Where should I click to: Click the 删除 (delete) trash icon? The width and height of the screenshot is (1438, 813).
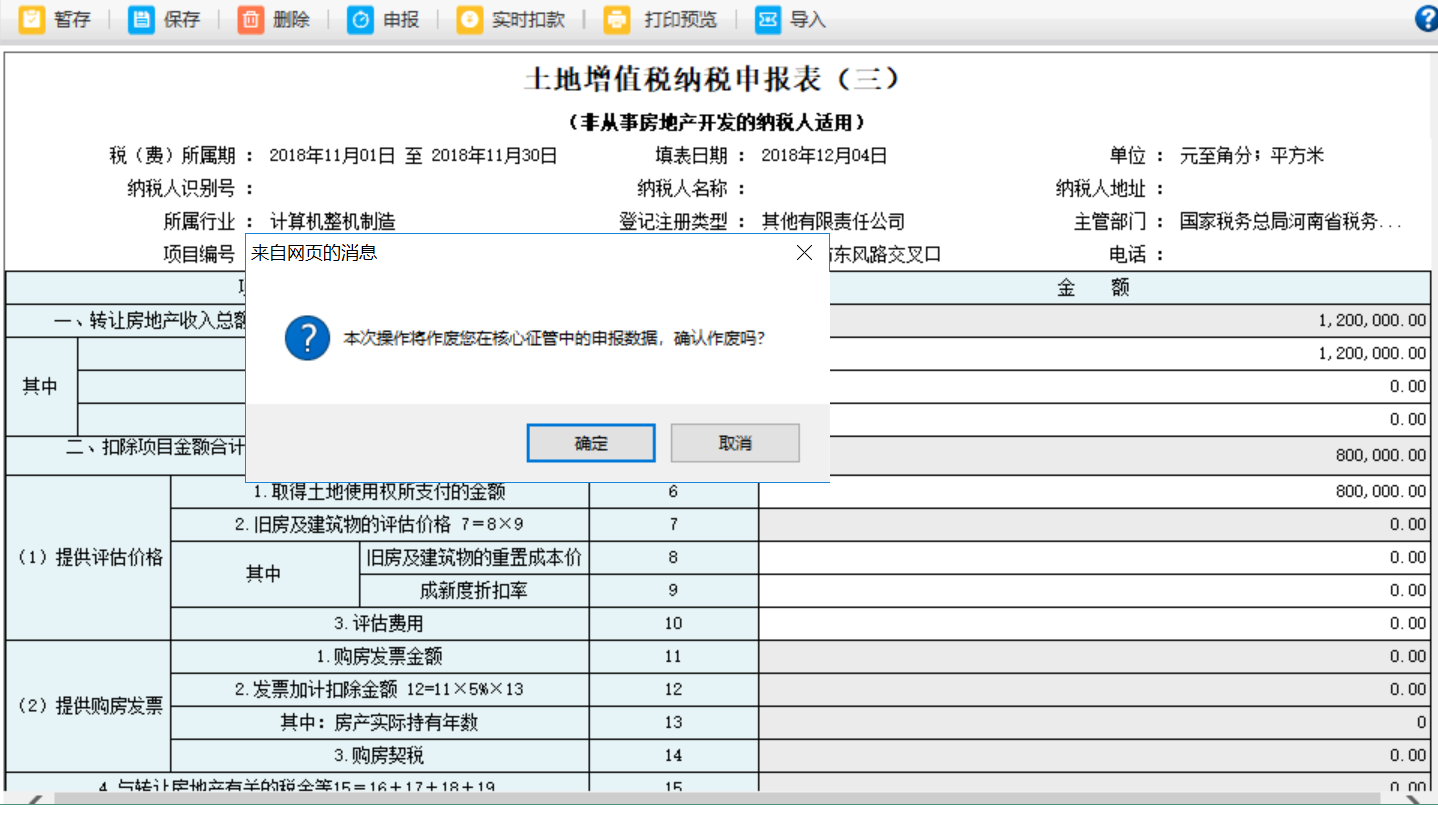coord(251,19)
